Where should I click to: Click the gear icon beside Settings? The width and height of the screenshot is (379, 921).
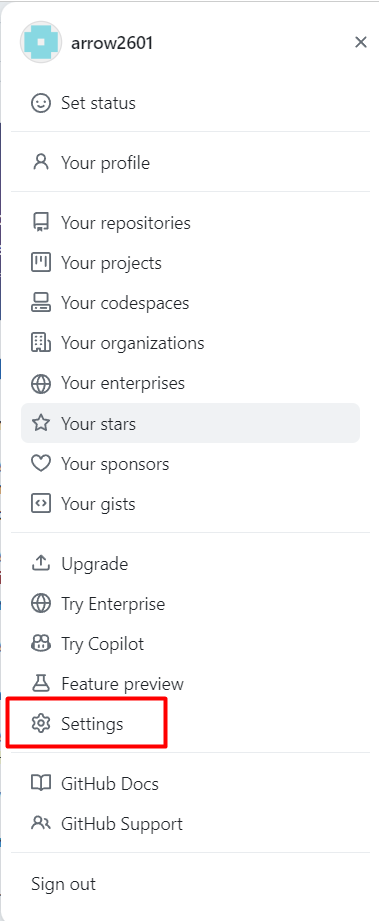[x=41, y=724]
